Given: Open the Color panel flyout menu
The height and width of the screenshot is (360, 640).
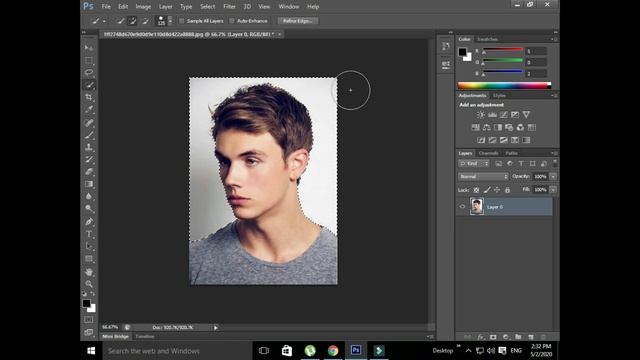Looking at the screenshot, I should (554, 39).
